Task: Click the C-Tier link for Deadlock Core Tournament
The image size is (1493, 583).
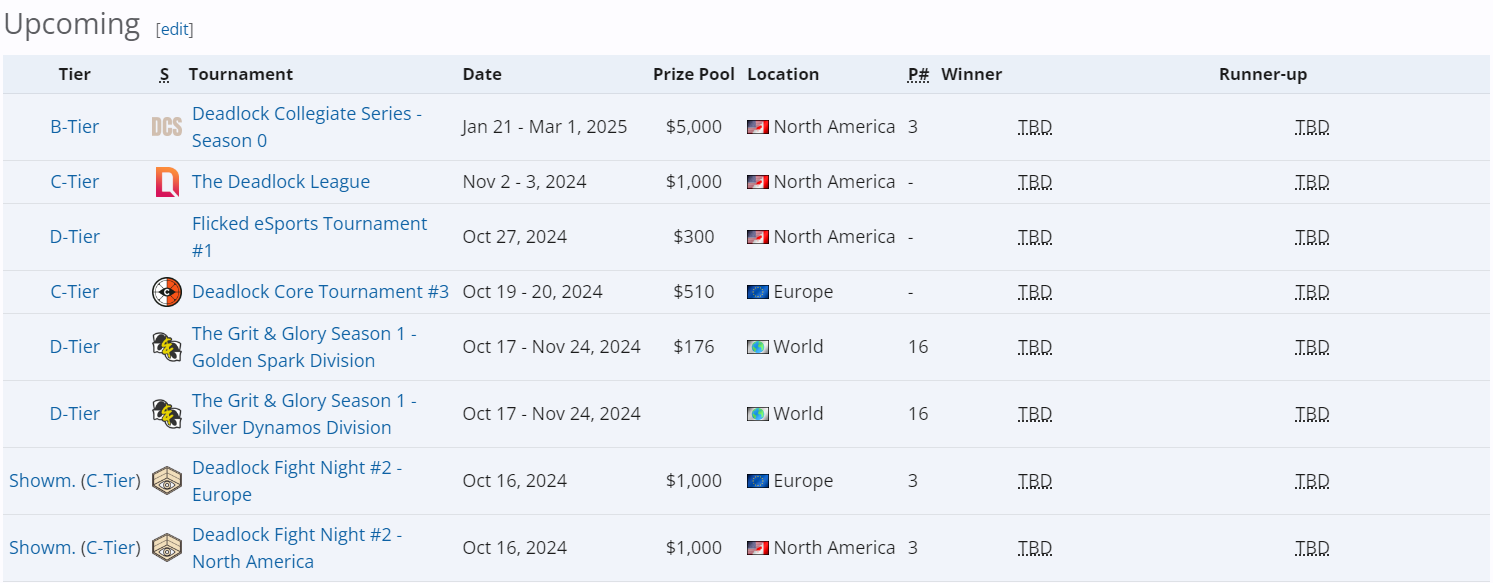Action: pyautogui.click(x=75, y=292)
